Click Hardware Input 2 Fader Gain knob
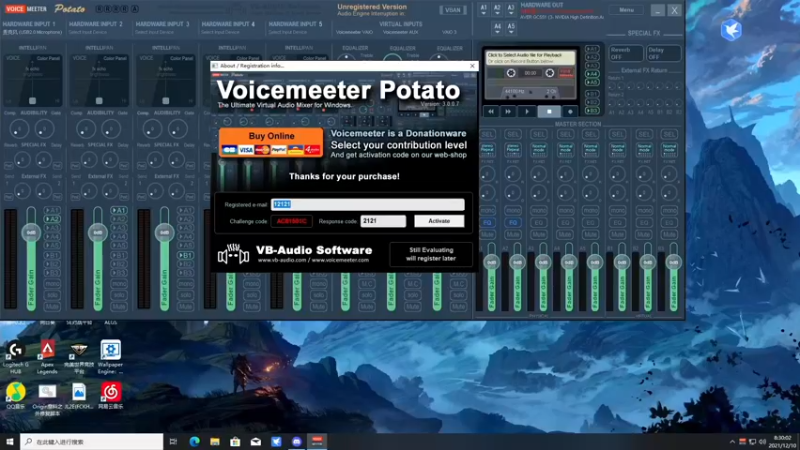The width and height of the screenshot is (800, 450). 97,232
